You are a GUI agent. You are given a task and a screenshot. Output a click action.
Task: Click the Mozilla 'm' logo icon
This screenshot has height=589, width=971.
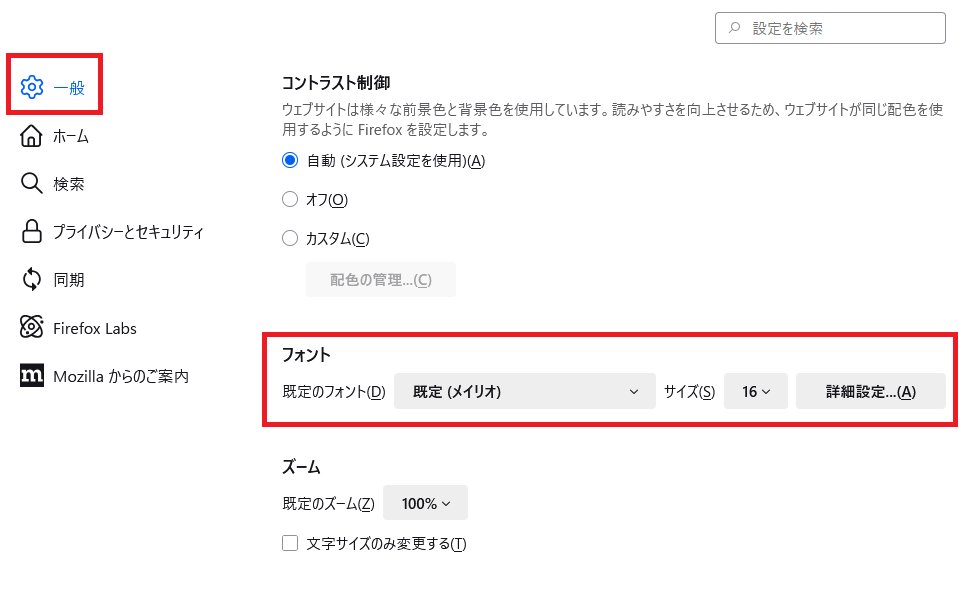(31, 375)
